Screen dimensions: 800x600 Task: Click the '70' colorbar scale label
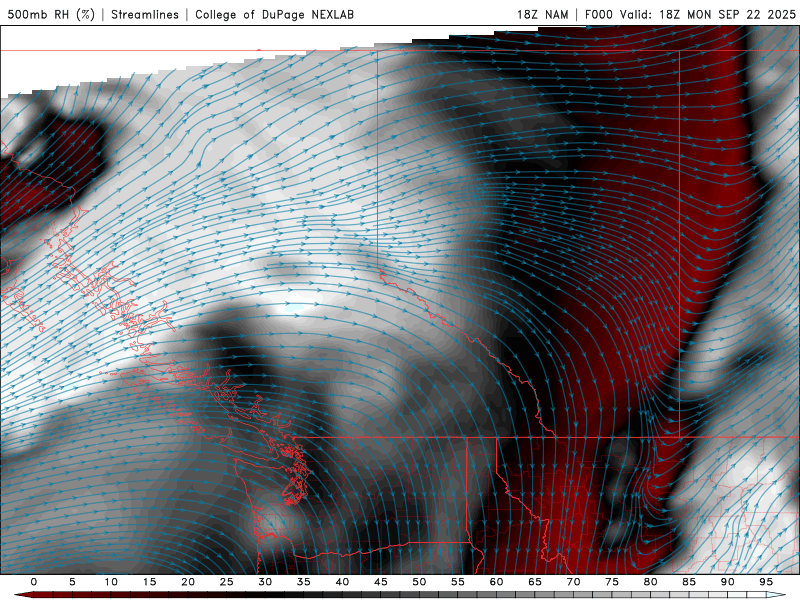[x=573, y=582]
